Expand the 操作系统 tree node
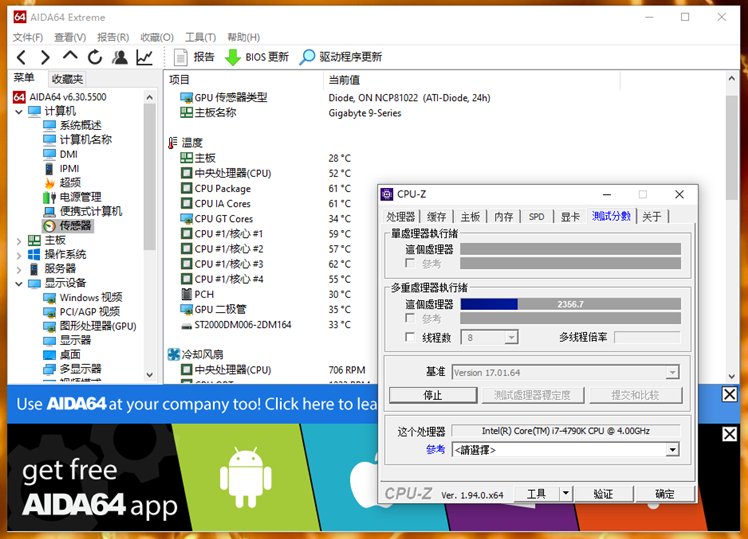Screen dimensions: 748x539 (19, 255)
